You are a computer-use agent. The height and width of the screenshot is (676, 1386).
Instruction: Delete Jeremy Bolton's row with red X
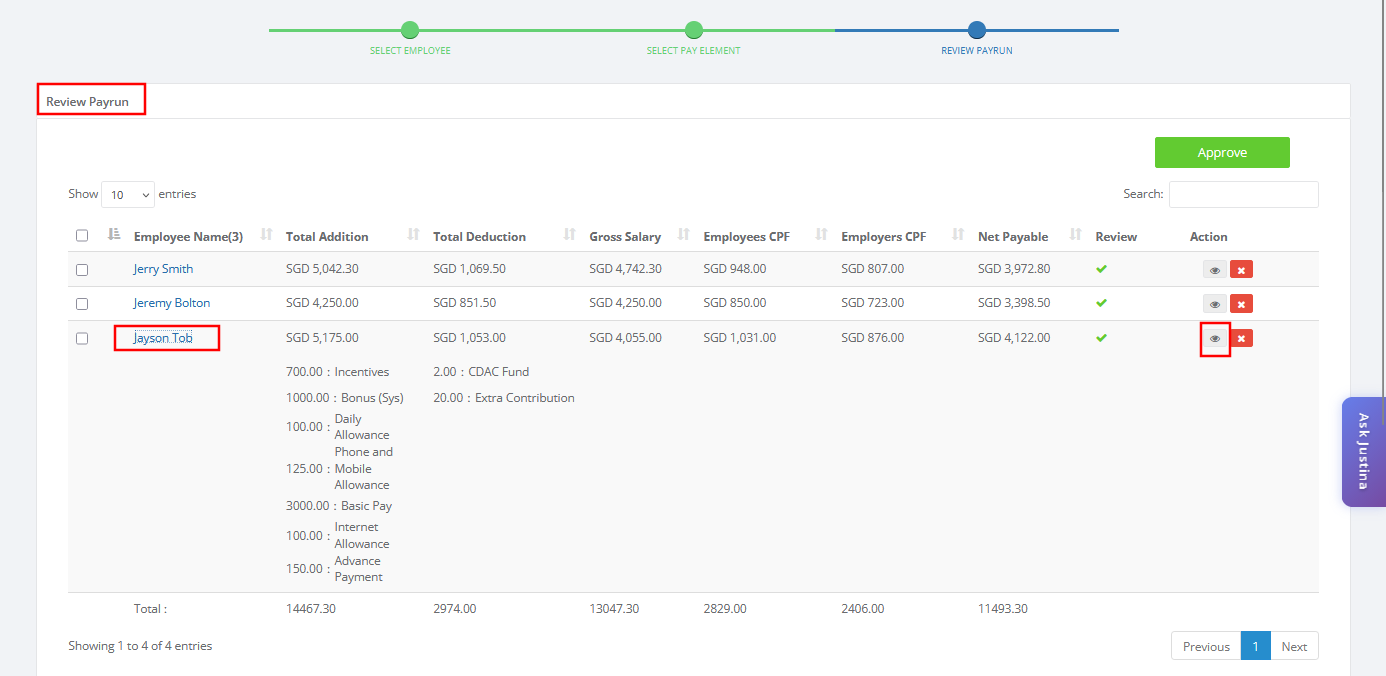click(1241, 304)
